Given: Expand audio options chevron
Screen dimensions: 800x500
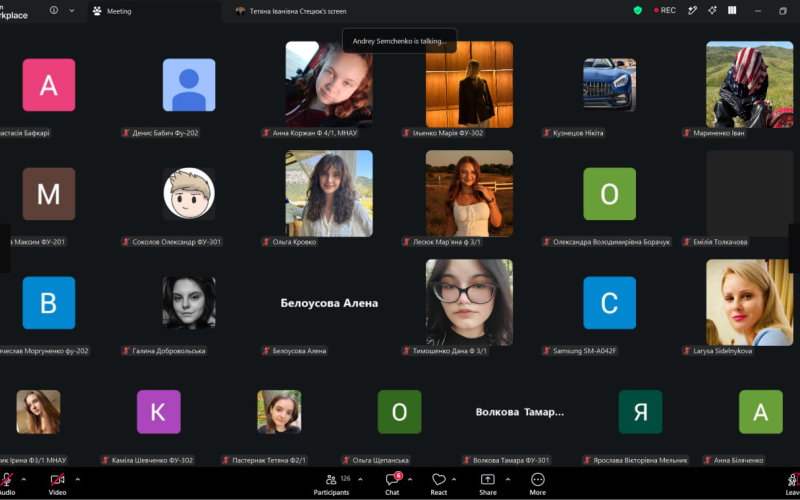Looking at the screenshot, I should click(23, 480).
